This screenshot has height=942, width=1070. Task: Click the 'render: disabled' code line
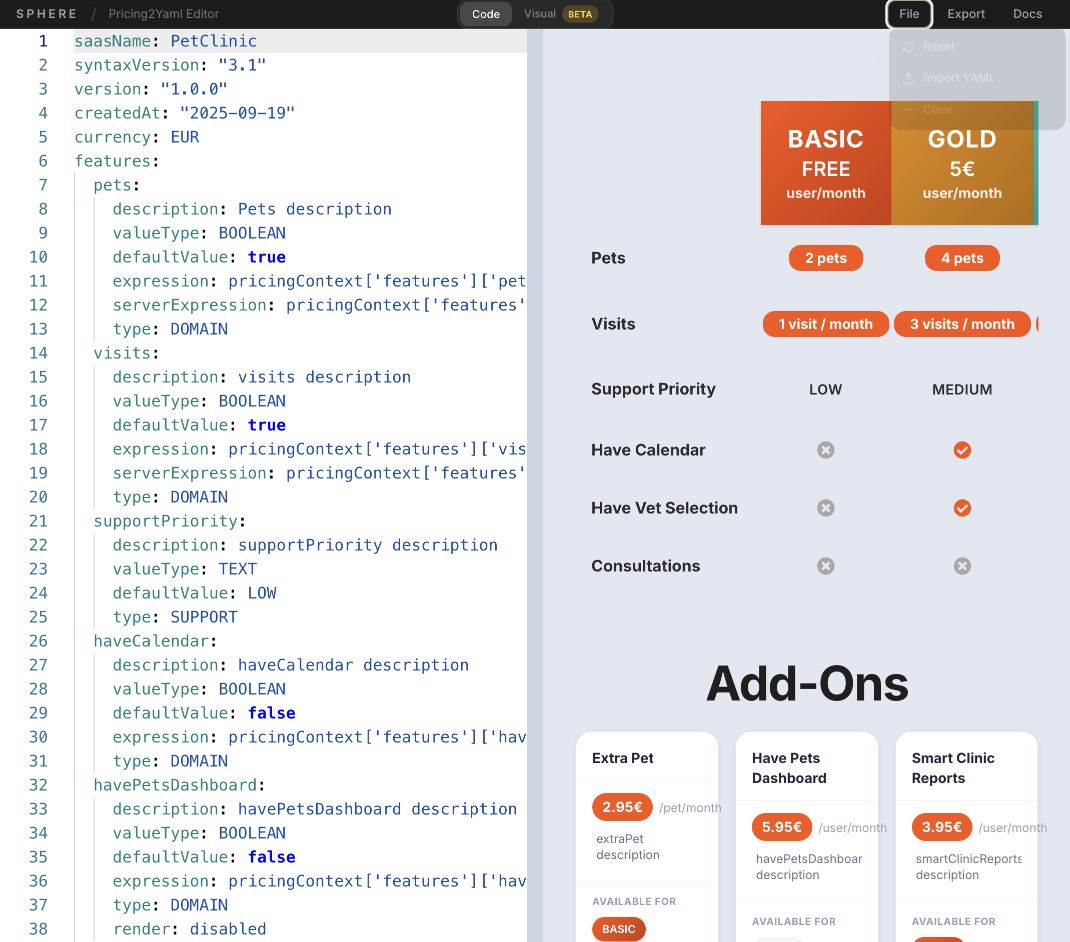(189, 928)
